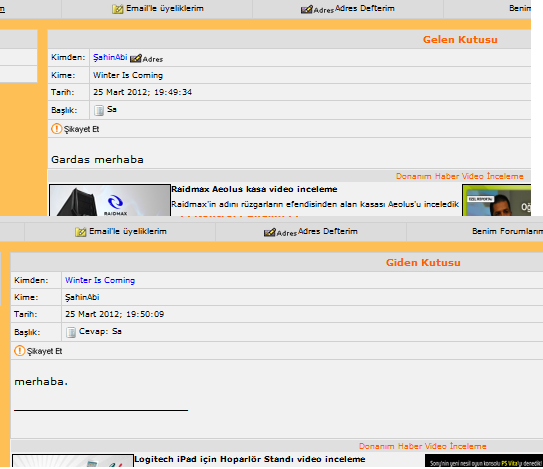
Task: Open Adres Defterim tab in lower bar
Action: [x=311, y=232]
